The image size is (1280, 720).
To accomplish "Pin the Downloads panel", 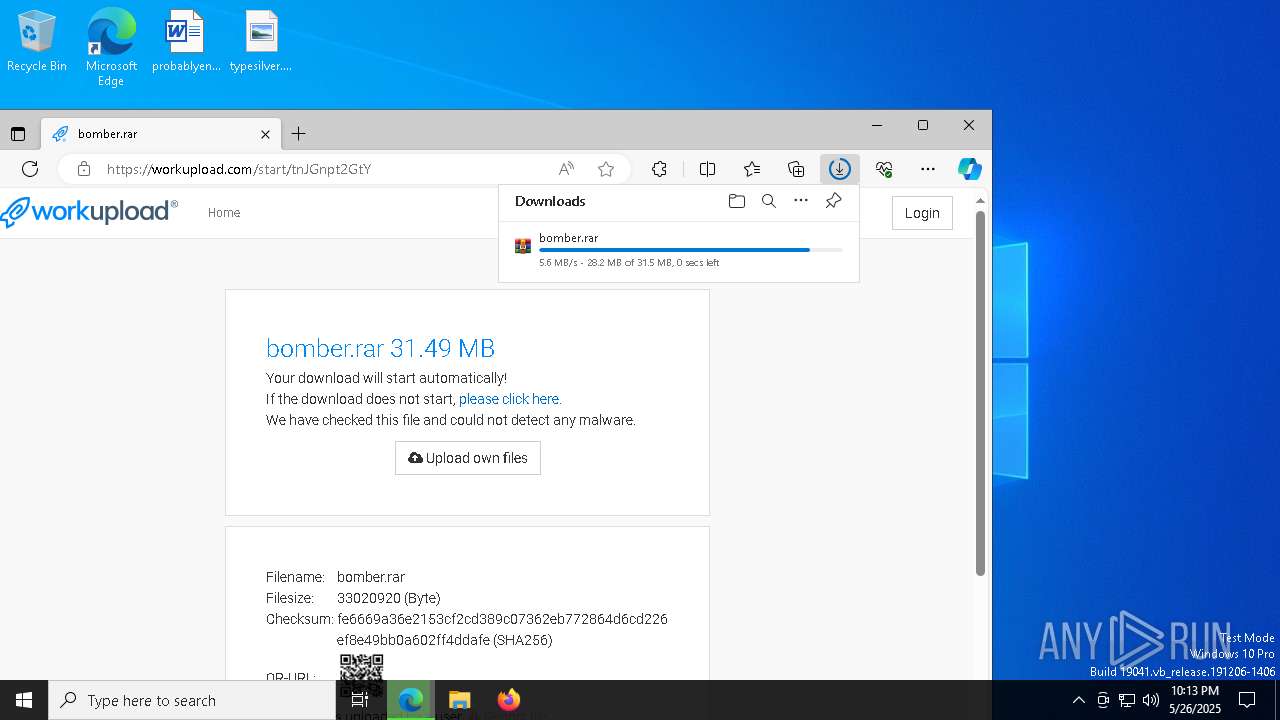I will [833, 201].
